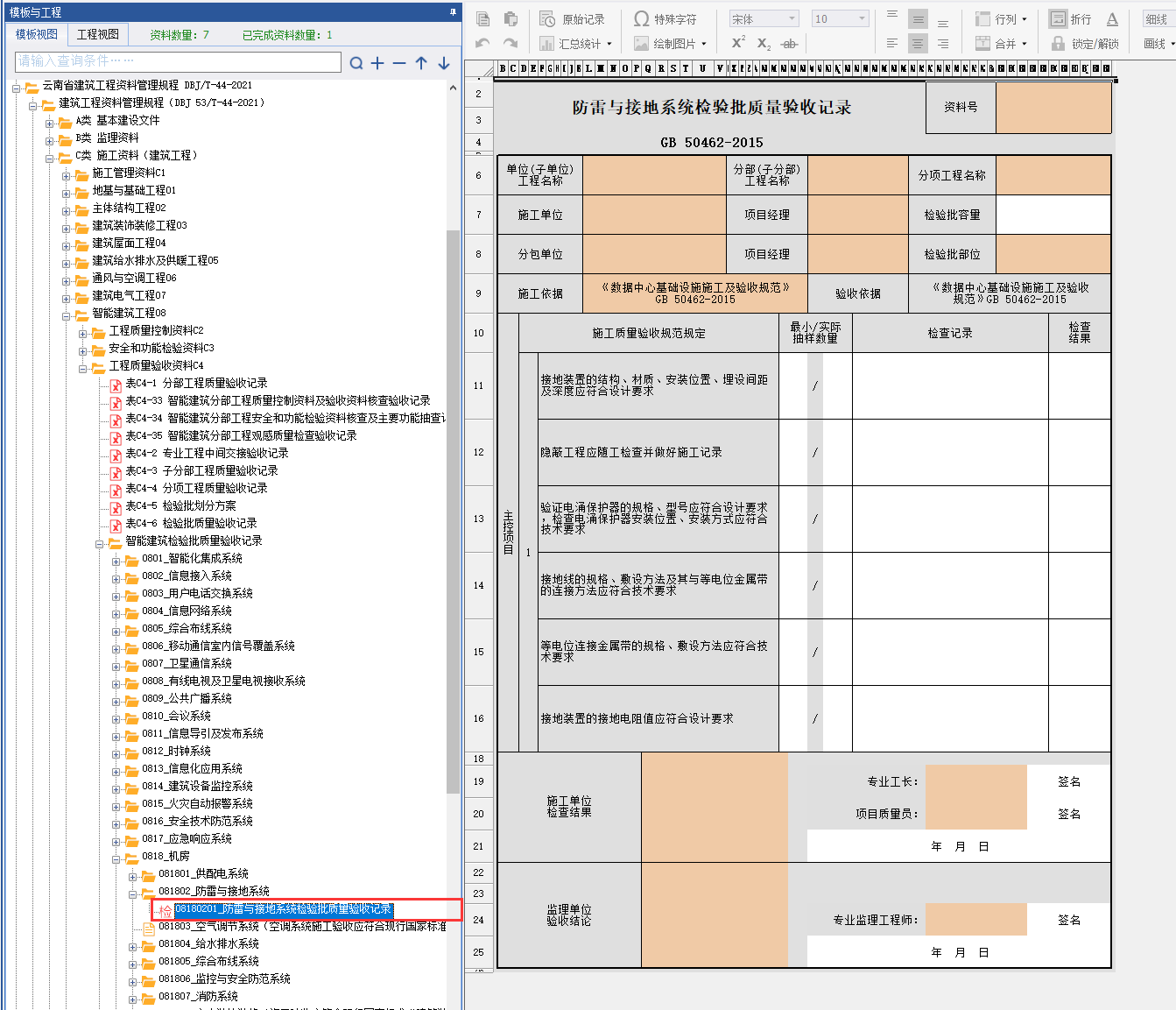The image size is (1176, 1010).
Task: Open the font size dropdown showing 10
Action: (x=840, y=18)
